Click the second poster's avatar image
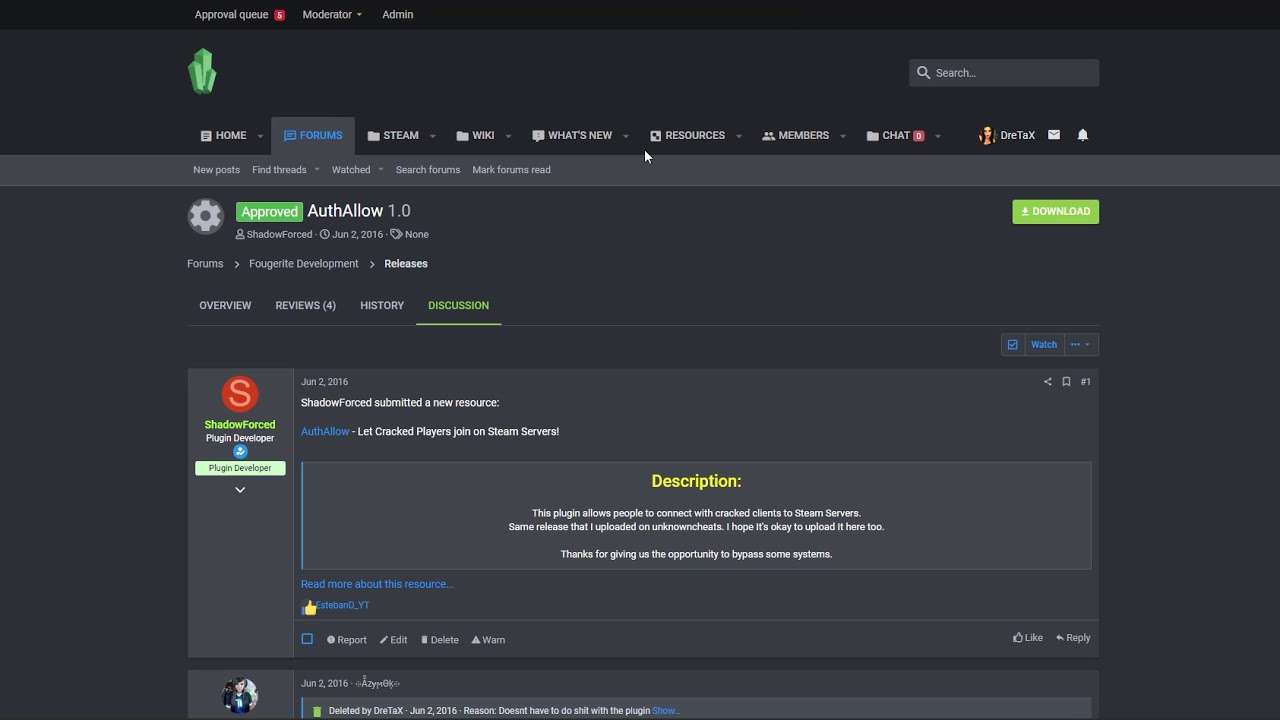The width and height of the screenshot is (1280, 720). (x=240, y=695)
